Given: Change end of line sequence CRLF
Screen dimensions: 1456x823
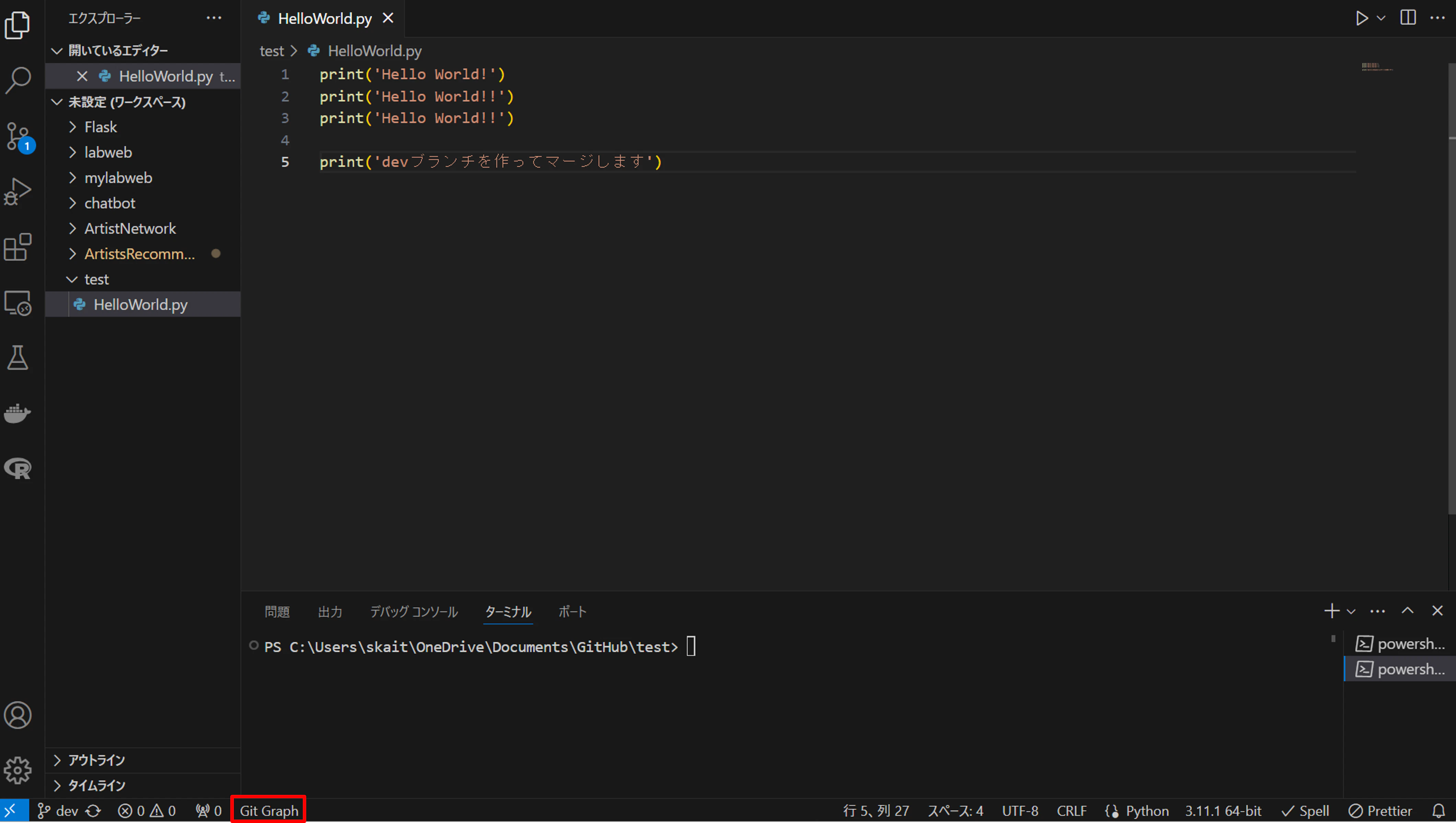Looking at the screenshot, I should coord(1071,811).
